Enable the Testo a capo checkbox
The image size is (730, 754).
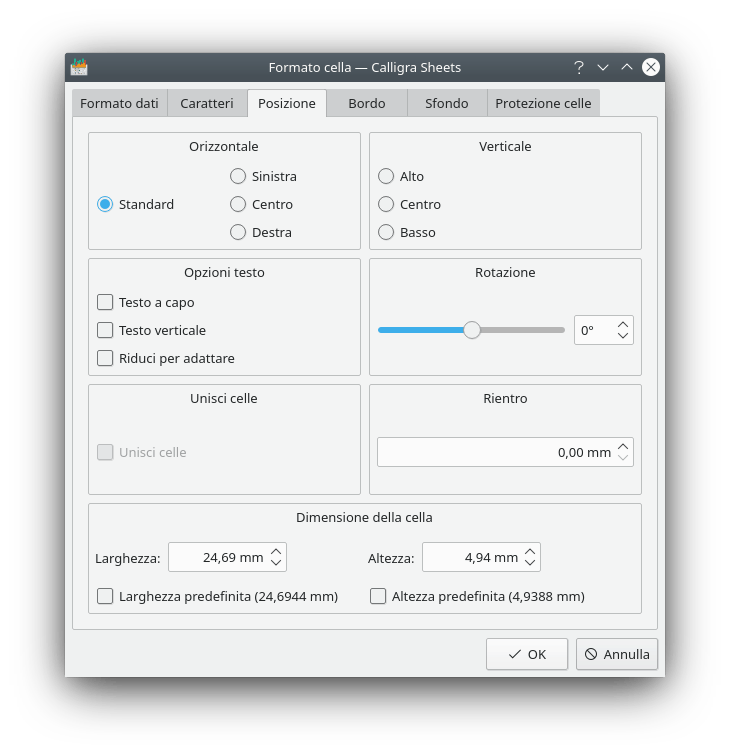tap(105, 302)
